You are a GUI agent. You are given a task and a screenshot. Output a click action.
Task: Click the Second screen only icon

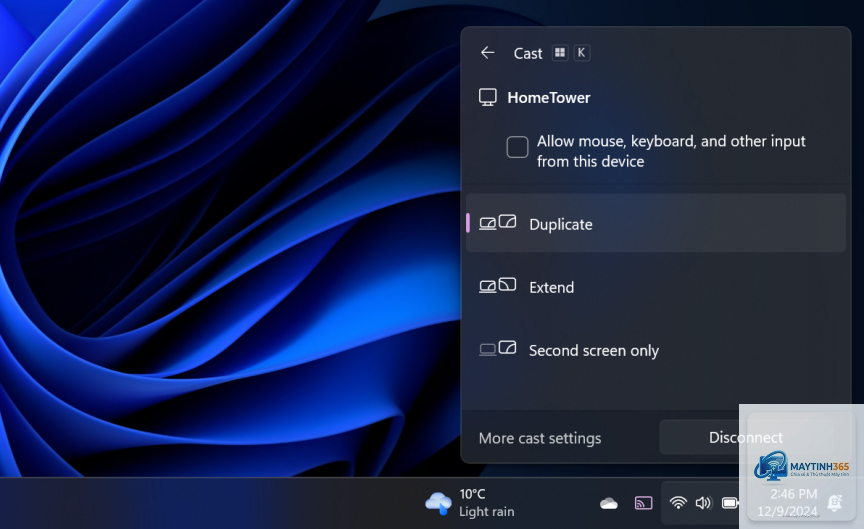(x=498, y=348)
